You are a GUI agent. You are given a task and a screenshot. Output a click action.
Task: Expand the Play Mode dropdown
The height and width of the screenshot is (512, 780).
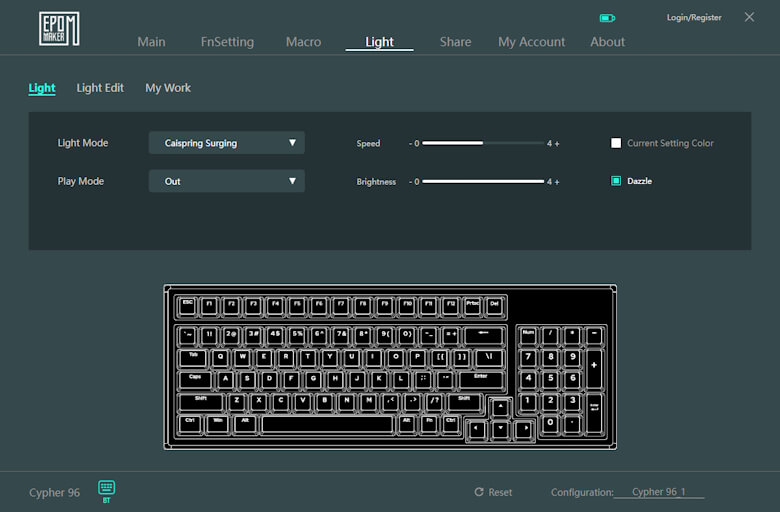coord(227,181)
